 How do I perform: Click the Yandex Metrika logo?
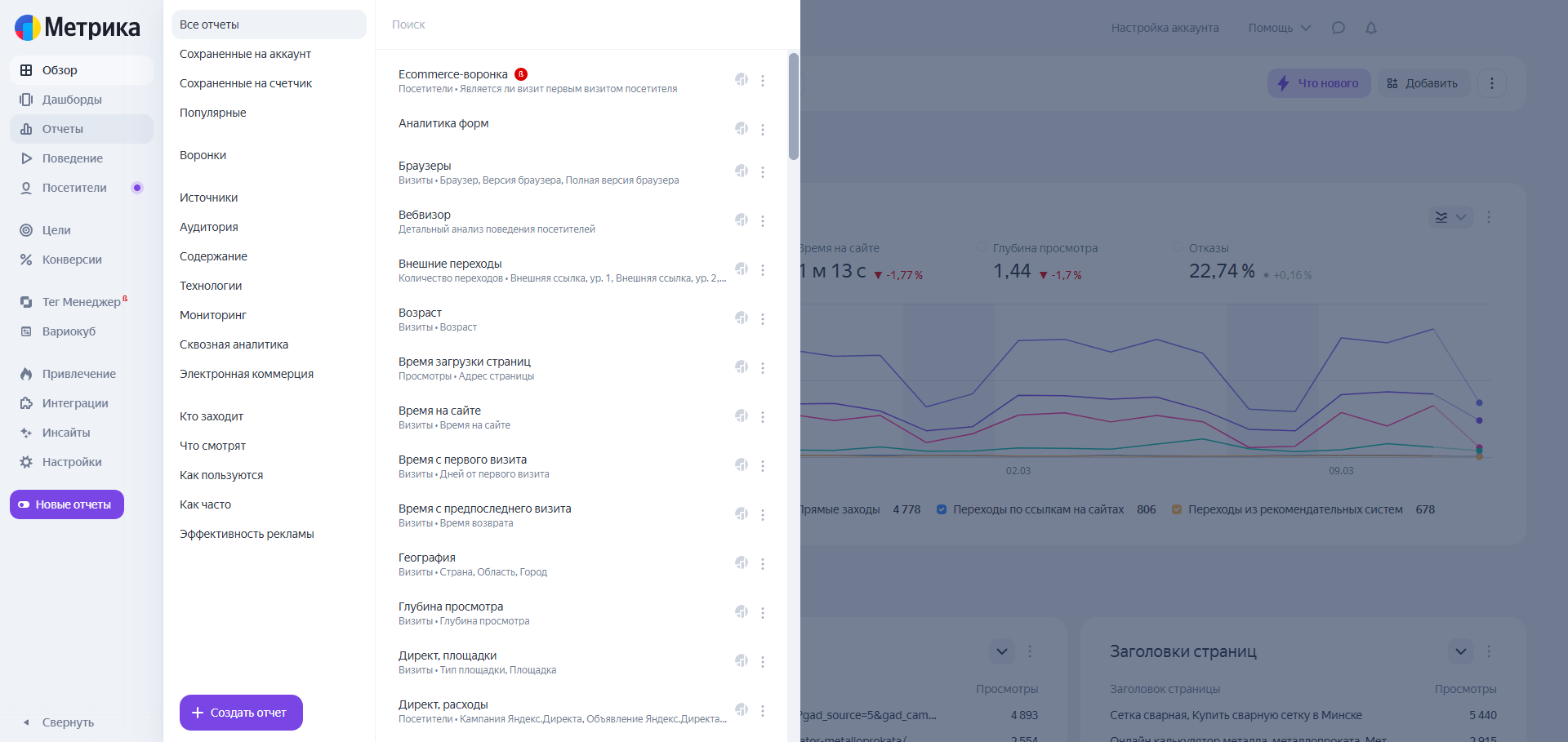[x=78, y=27]
